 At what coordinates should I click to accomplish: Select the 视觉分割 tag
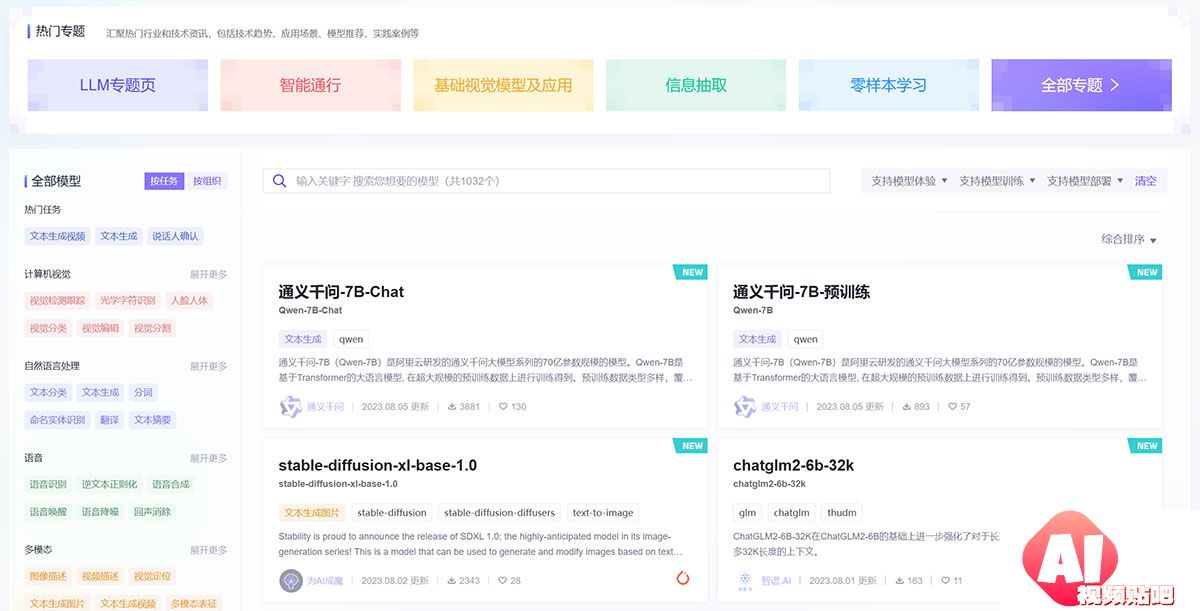pyautogui.click(x=152, y=328)
